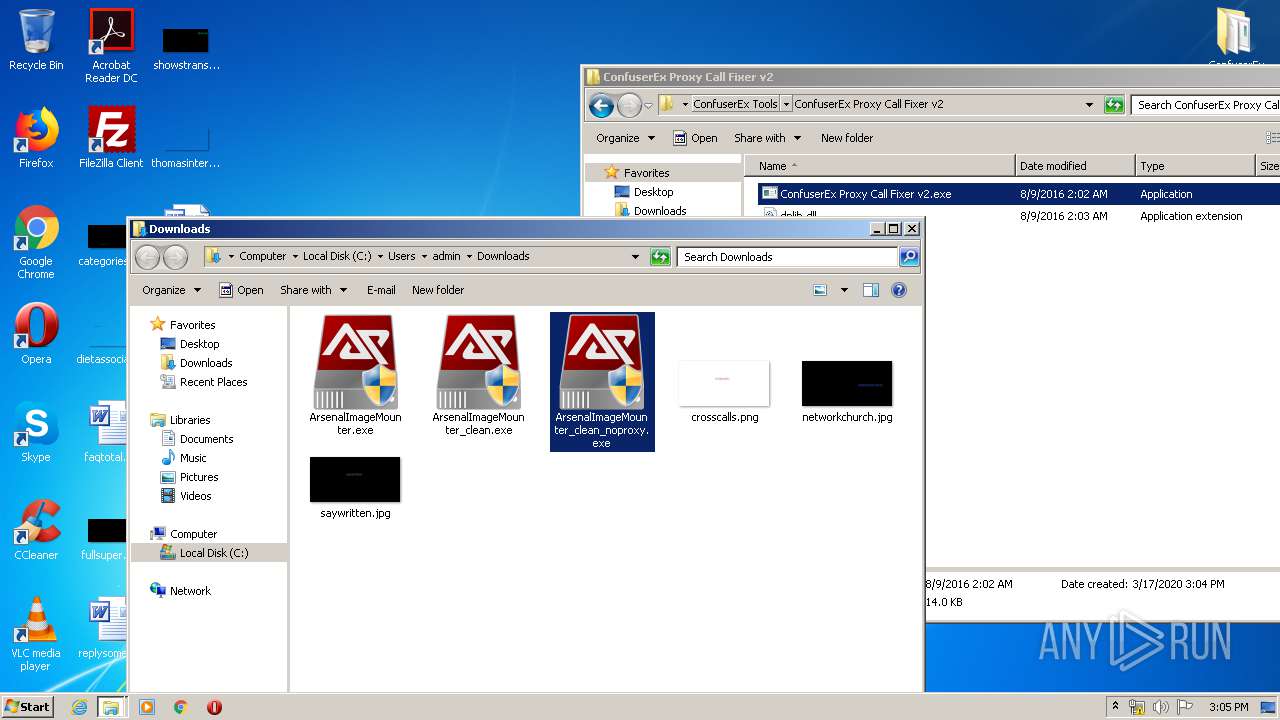Viewport: 1280px width, 720px height.
Task: Open Music library in navigation pane
Action: pos(193,458)
